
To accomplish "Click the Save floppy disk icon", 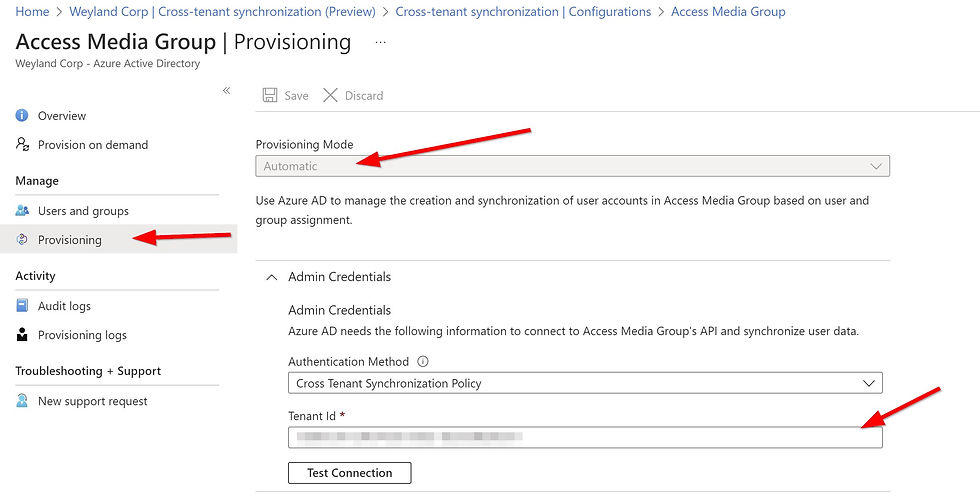I will (270, 96).
